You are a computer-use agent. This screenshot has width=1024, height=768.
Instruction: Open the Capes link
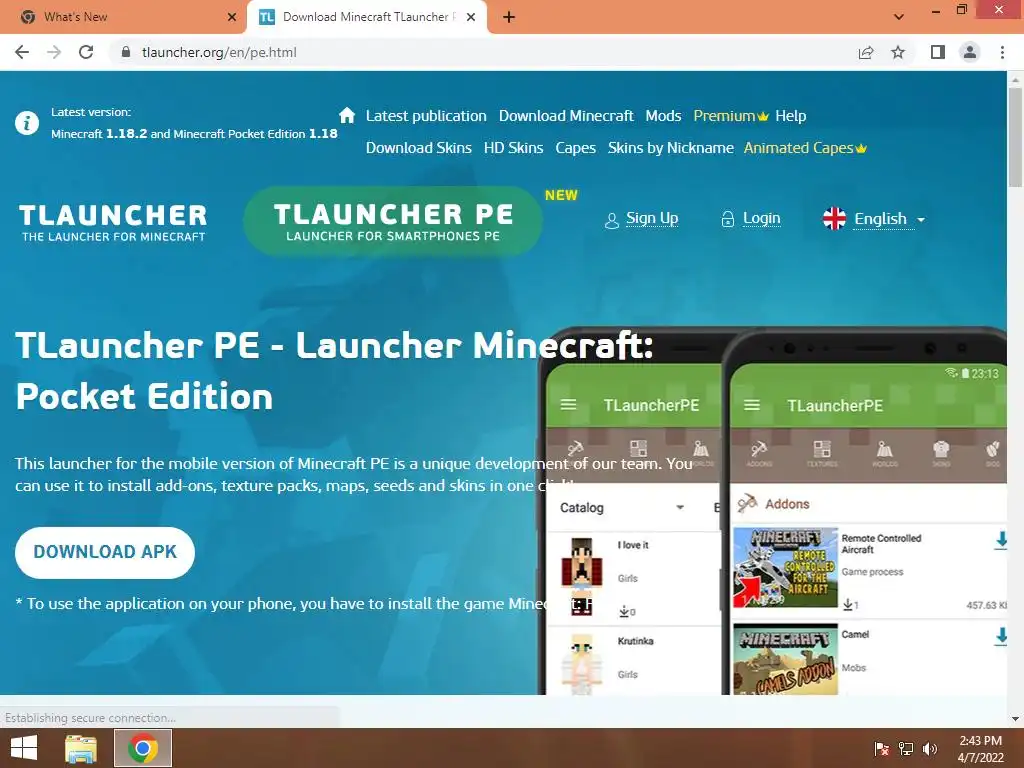(575, 148)
